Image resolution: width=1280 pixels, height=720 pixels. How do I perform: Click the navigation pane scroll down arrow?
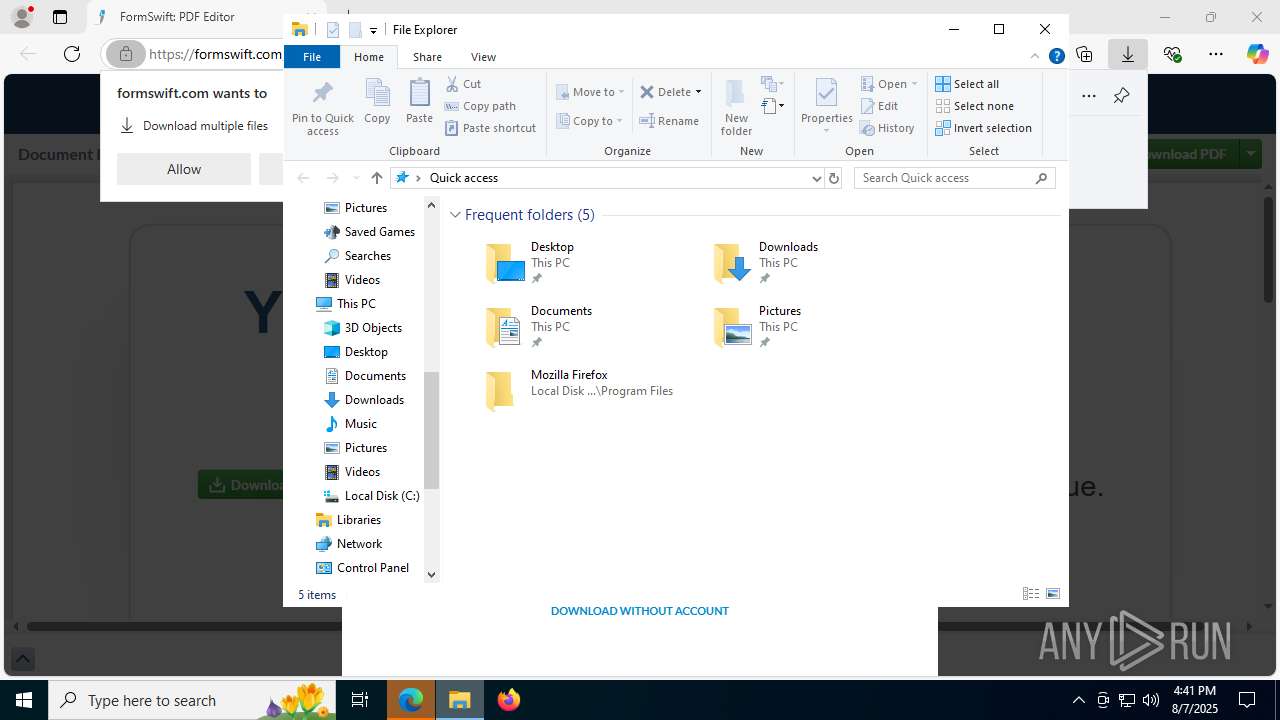pos(432,574)
